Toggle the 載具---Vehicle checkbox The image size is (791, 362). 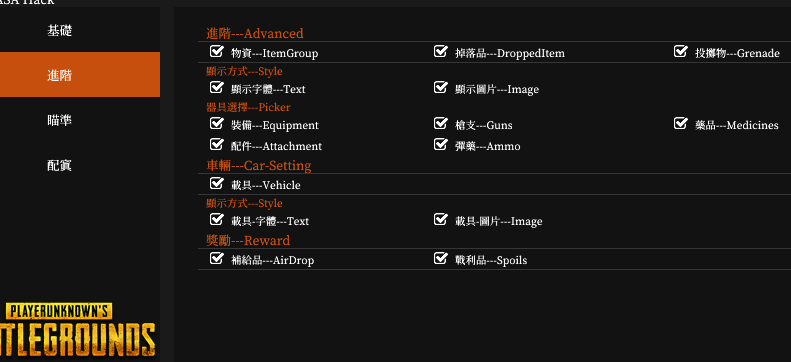216,184
